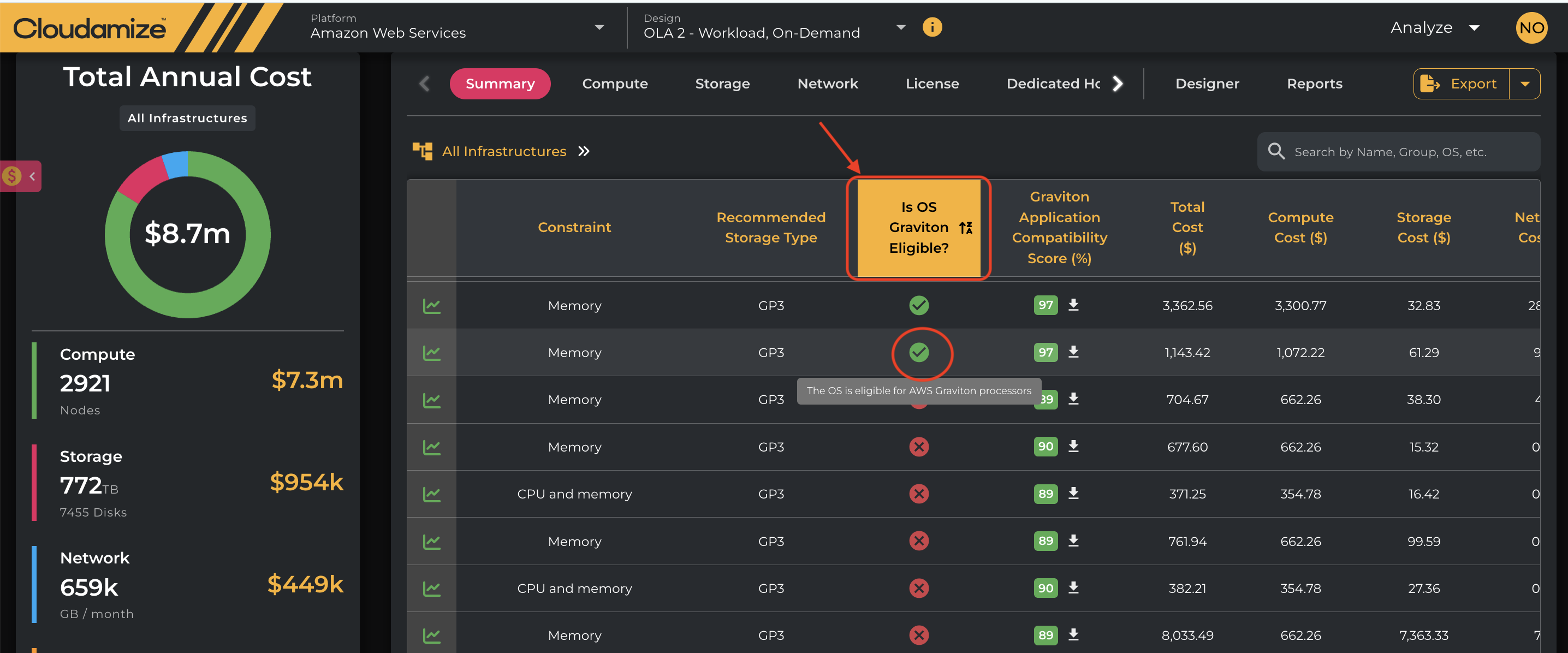This screenshot has width=1568, height=653.
Task: Expand the Design selection dropdown
Action: (x=901, y=27)
